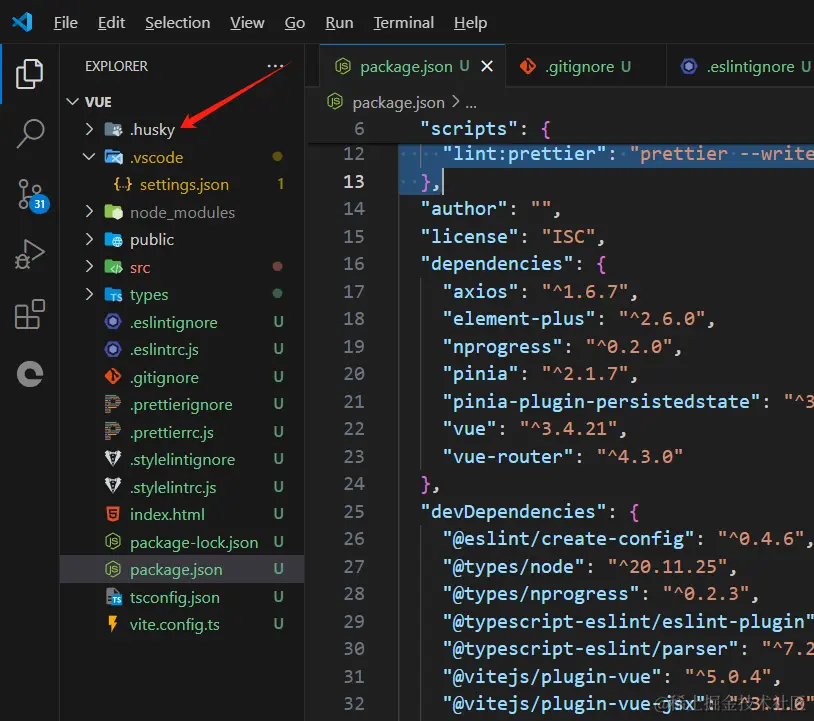Click the breadcrumb ellipsis after package.json
The height and width of the screenshot is (721, 814).
point(470,103)
